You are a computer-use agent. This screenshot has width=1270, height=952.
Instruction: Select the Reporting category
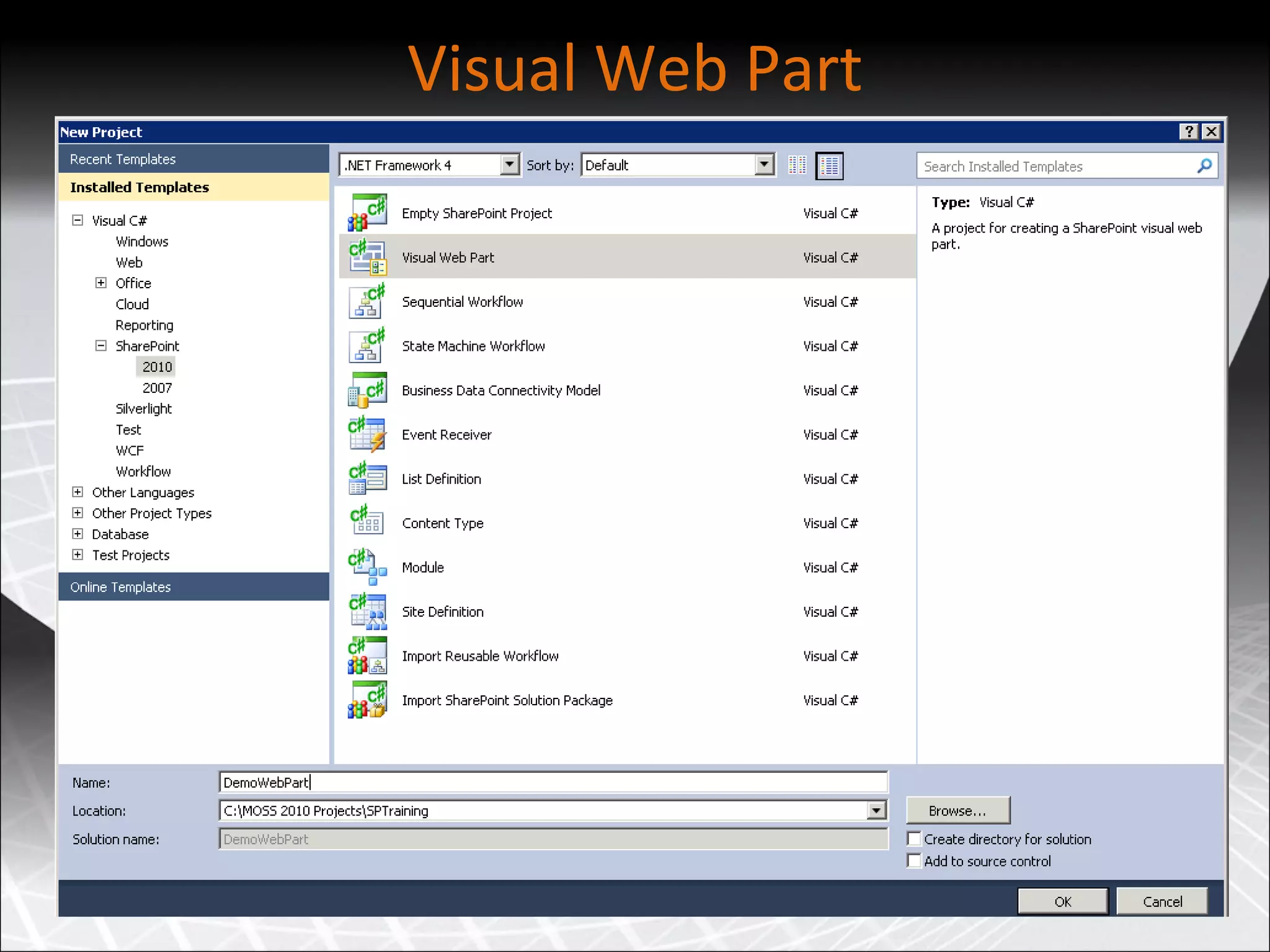tap(144, 325)
